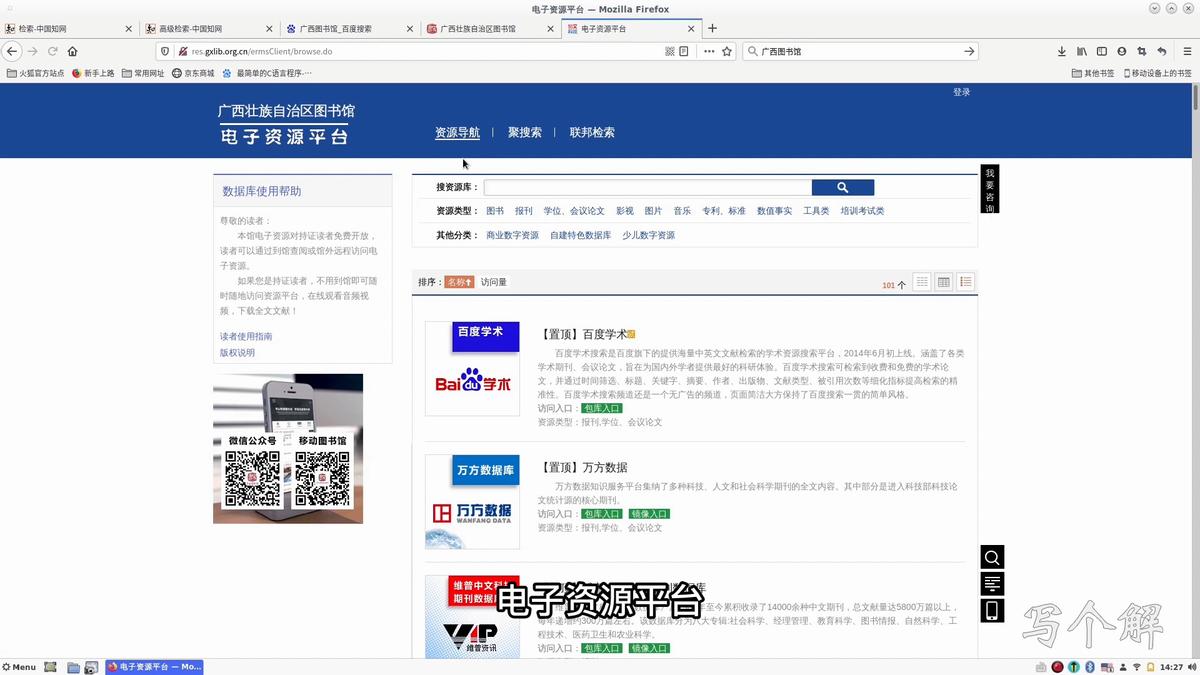1200x675 pixels.
Task: Switch sorting to 访问量
Action: (494, 281)
